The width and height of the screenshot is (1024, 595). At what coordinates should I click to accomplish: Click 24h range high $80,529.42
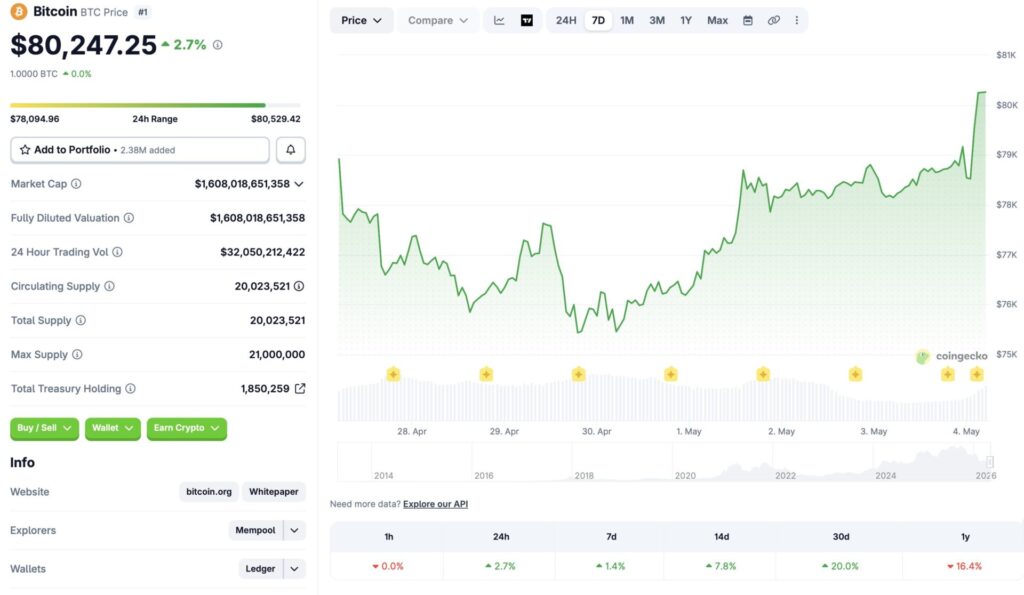(276, 119)
